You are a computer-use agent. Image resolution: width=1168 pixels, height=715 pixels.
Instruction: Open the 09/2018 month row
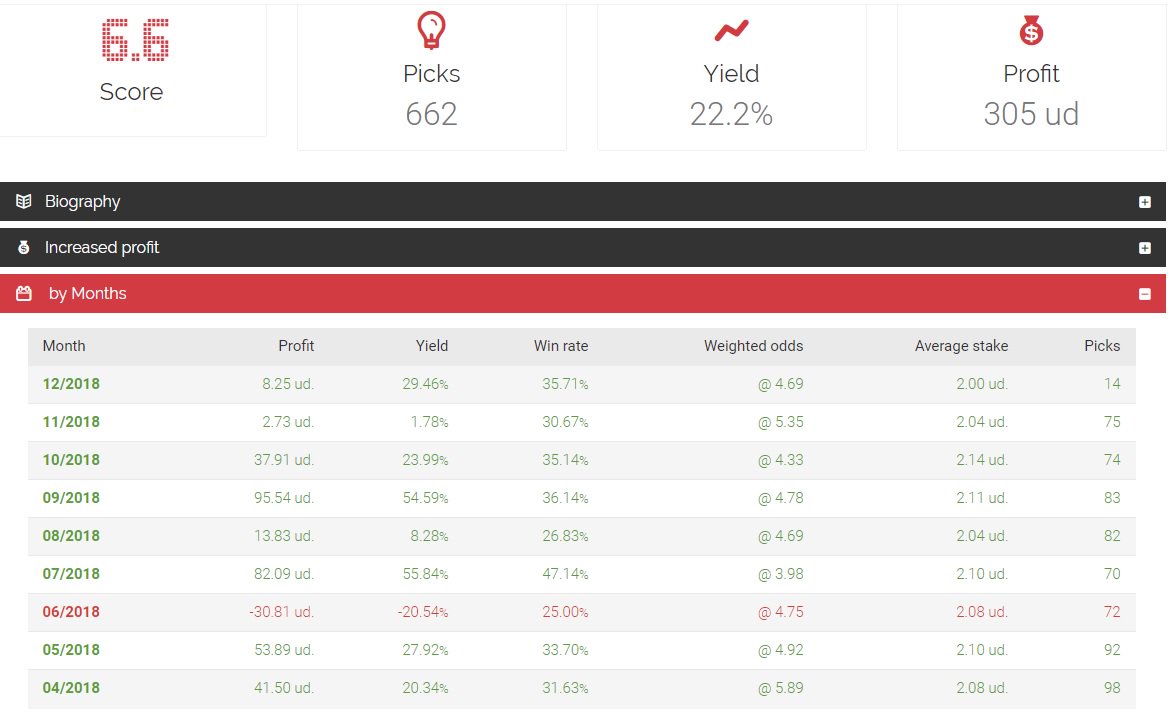[x=582, y=498]
